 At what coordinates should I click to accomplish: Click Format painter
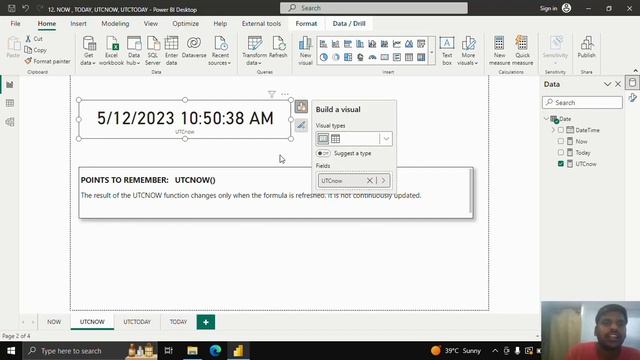[47, 61]
